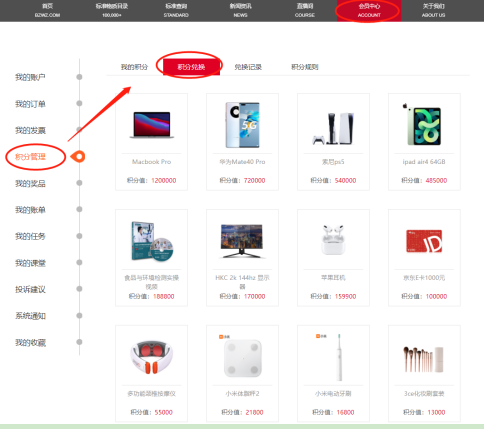Open the Macbook Pro product image

click(152, 125)
